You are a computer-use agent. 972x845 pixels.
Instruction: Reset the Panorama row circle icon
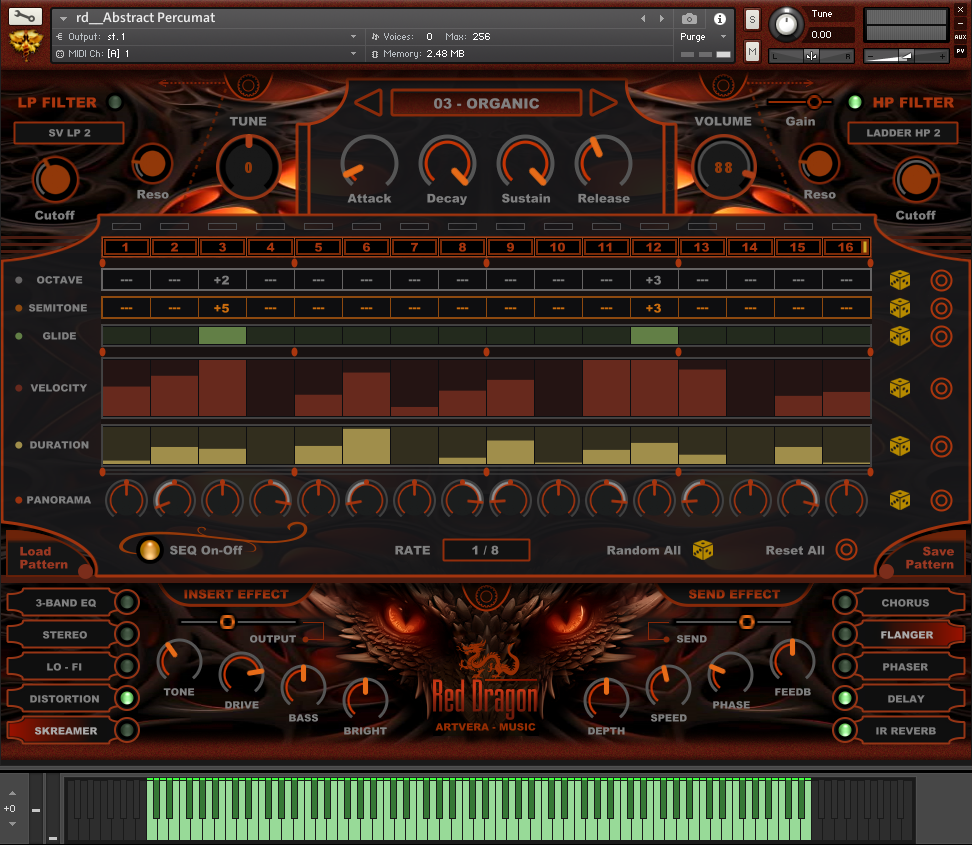(941, 500)
